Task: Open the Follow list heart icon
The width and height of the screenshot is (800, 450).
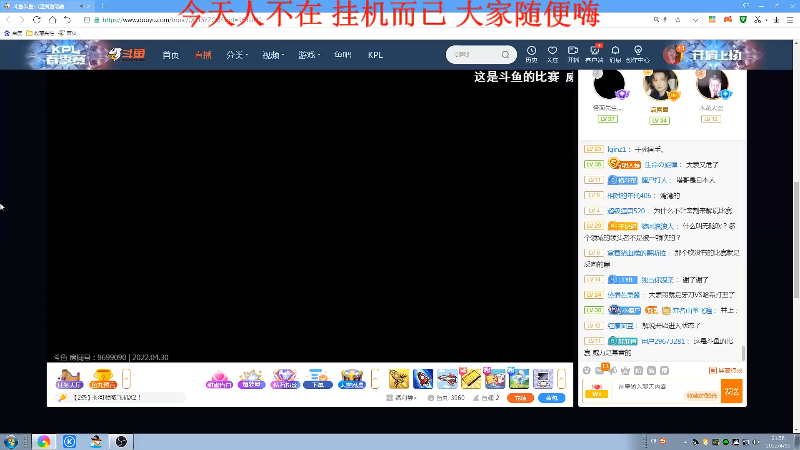Action: (552, 54)
